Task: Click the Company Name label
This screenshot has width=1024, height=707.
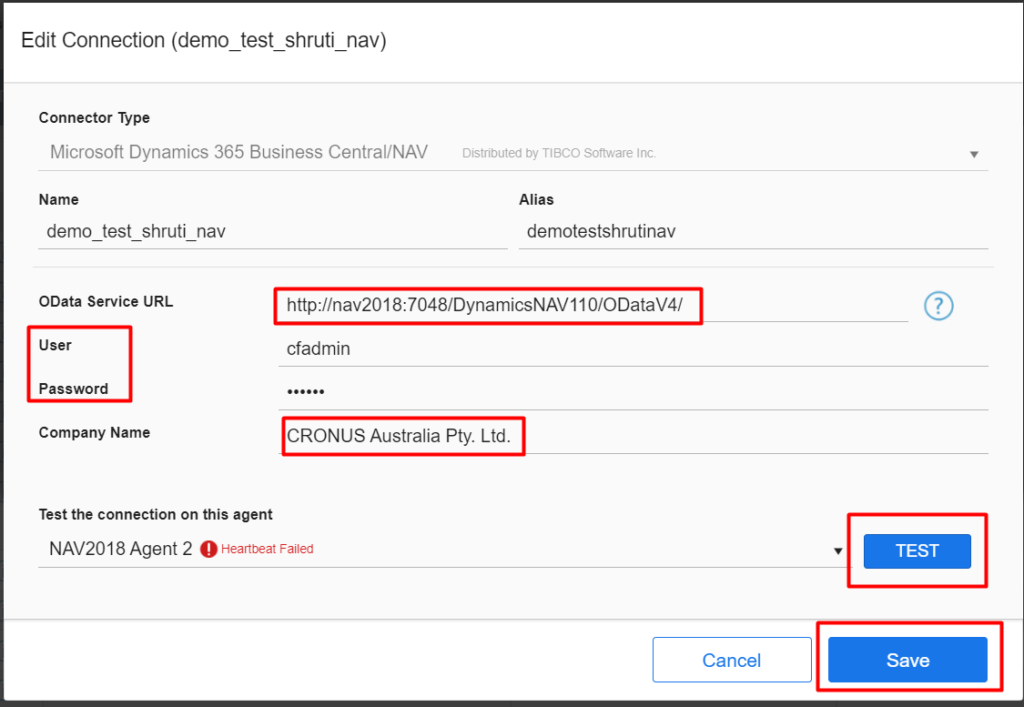Action: coord(94,432)
